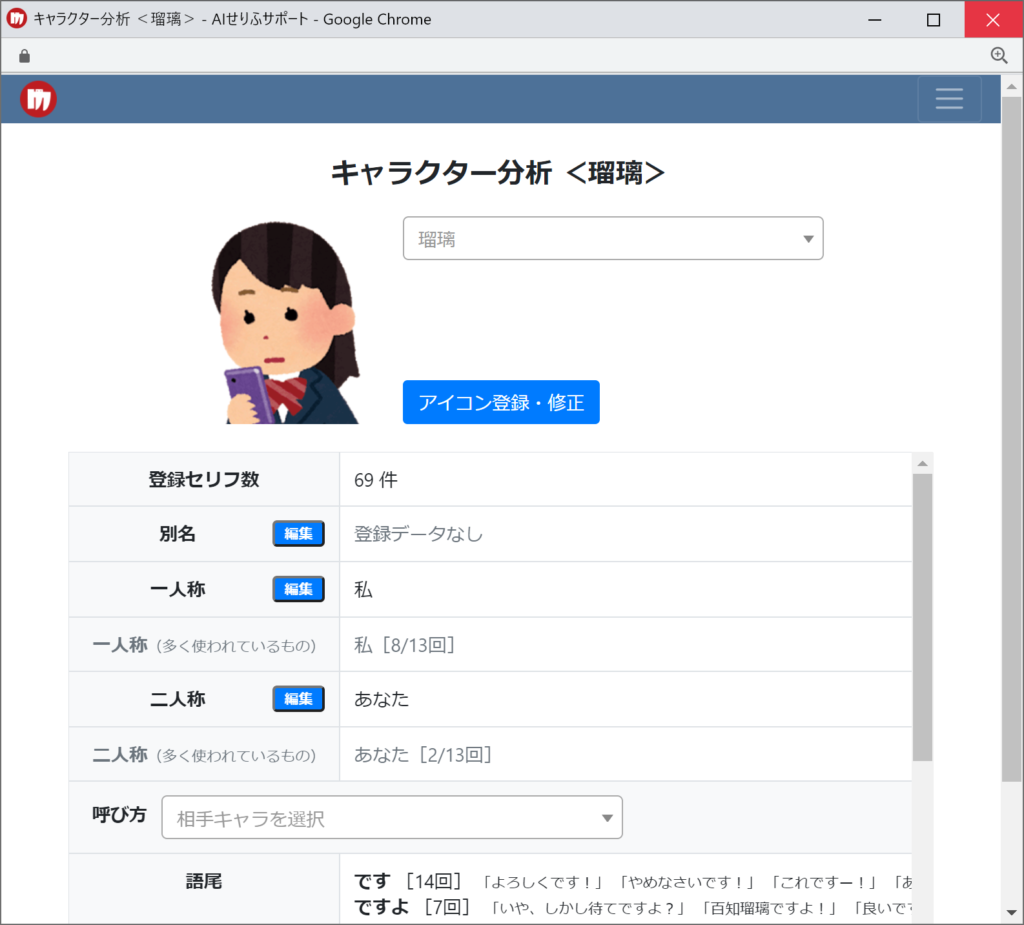Click 編集 next to 二人称
This screenshot has width=1024, height=925.
pyautogui.click(x=298, y=699)
